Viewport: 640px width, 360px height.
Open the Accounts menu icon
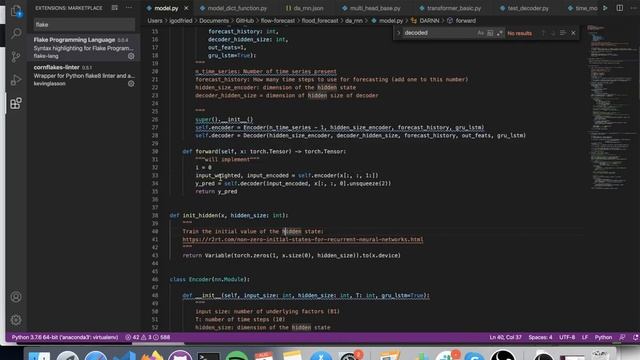point(16,297)
